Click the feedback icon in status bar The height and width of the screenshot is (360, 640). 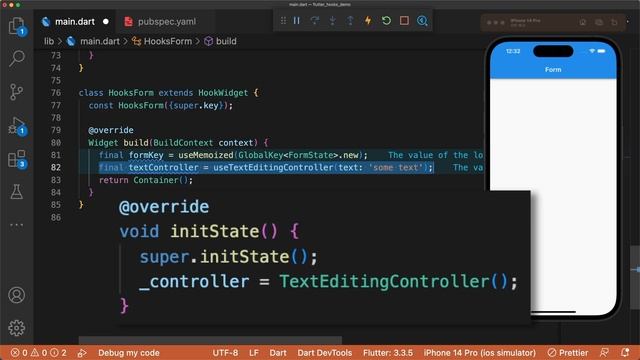(604, 353)
